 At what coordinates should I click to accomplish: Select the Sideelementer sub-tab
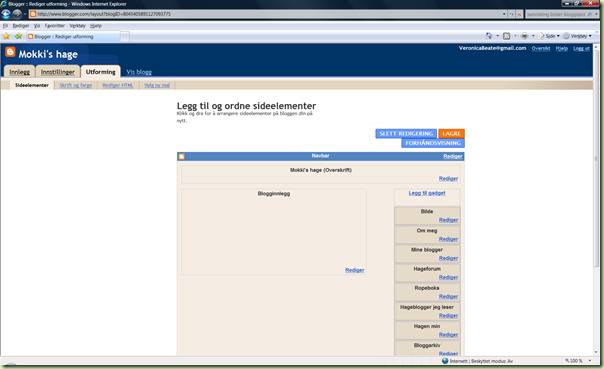(32, 85)
